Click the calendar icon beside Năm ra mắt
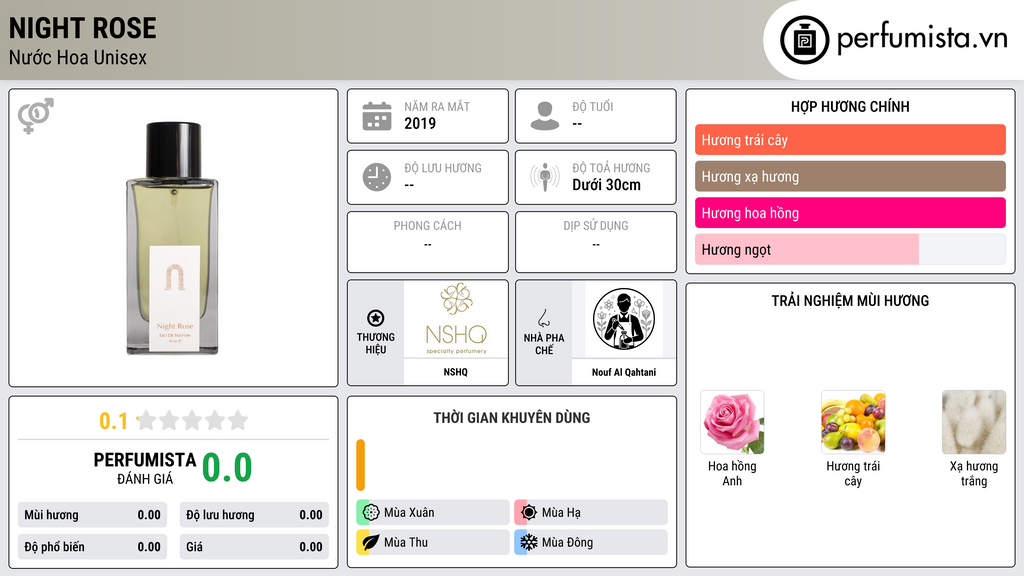1024x576 pixels. [377, 116]
